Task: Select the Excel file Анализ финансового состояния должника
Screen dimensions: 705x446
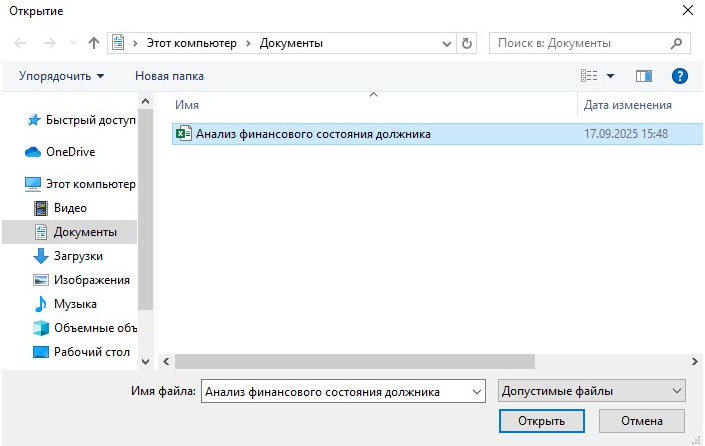Action: pos(313,134)
